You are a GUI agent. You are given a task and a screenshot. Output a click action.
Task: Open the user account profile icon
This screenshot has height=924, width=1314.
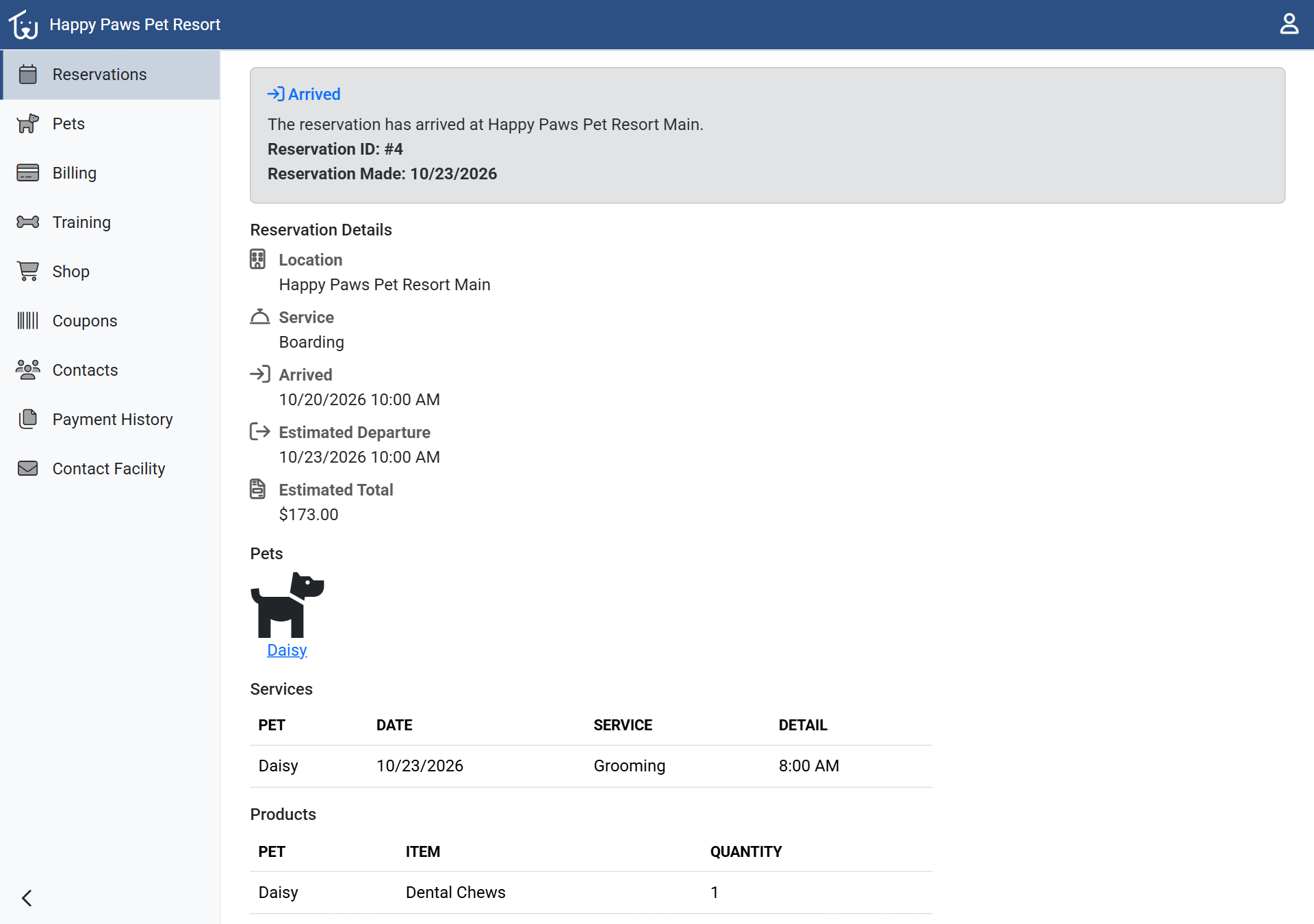(1289, 24)
